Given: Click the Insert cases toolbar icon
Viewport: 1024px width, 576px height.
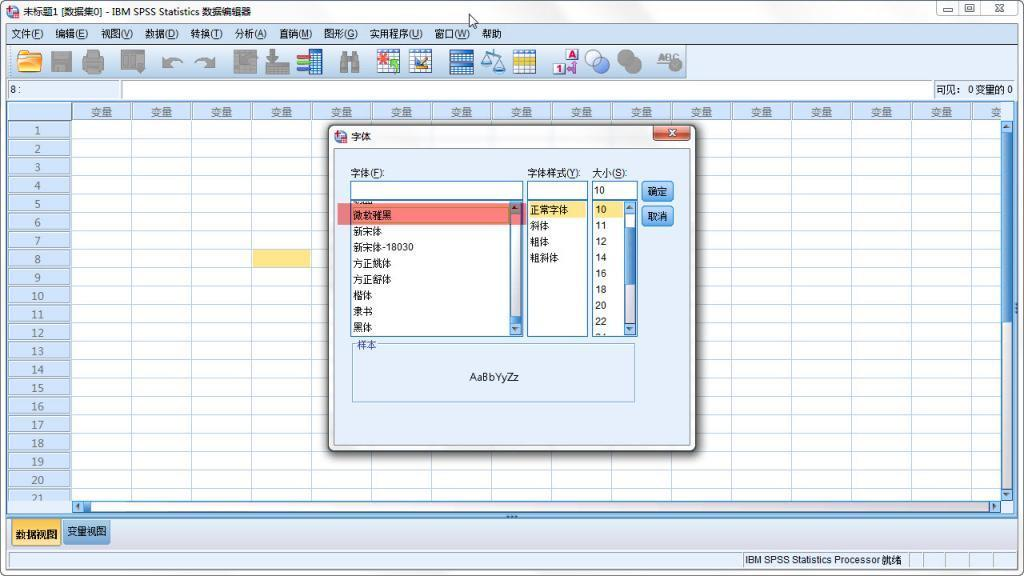Looking at the screenshot, I should pos(388,62).
